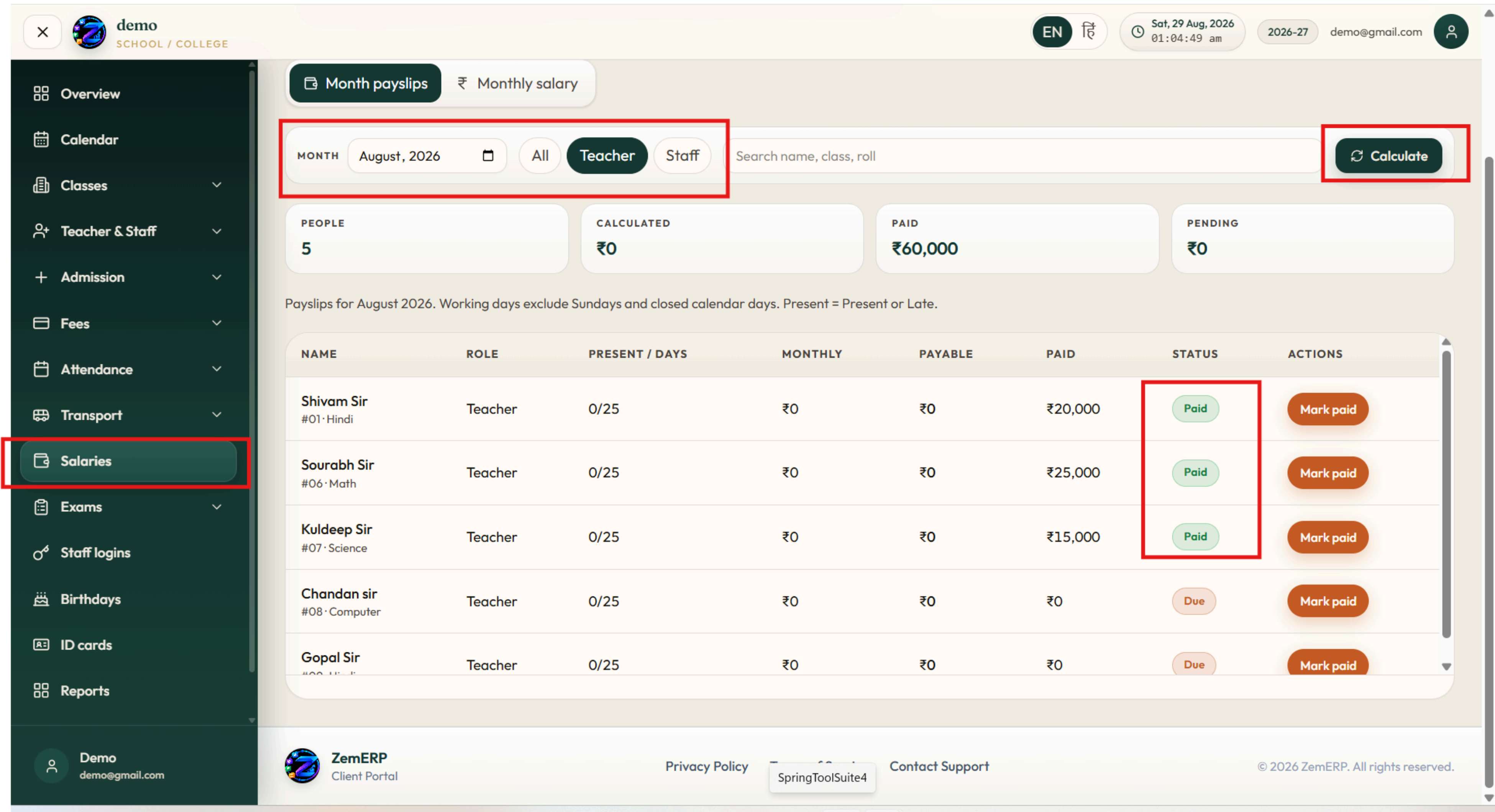Expand the Classes menu chevron
The height and width of the screenshot is (812, 1495).
(217, 185)
